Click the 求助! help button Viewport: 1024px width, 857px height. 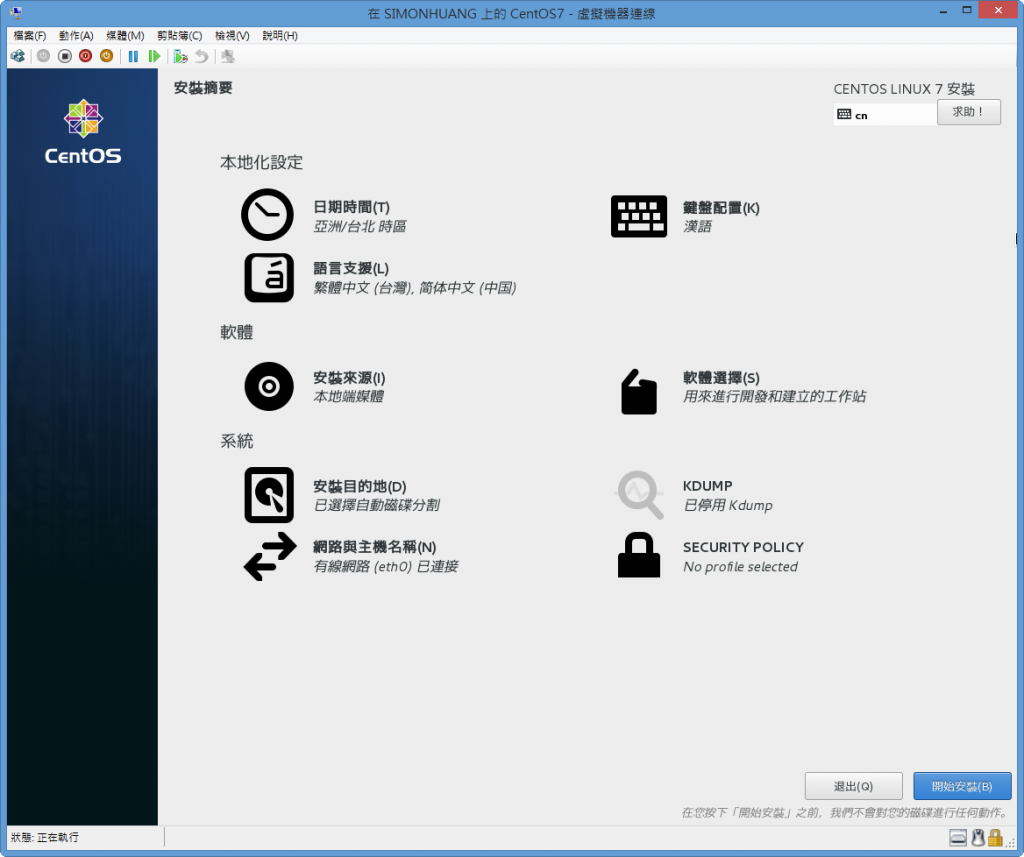[x=968, y=112]
